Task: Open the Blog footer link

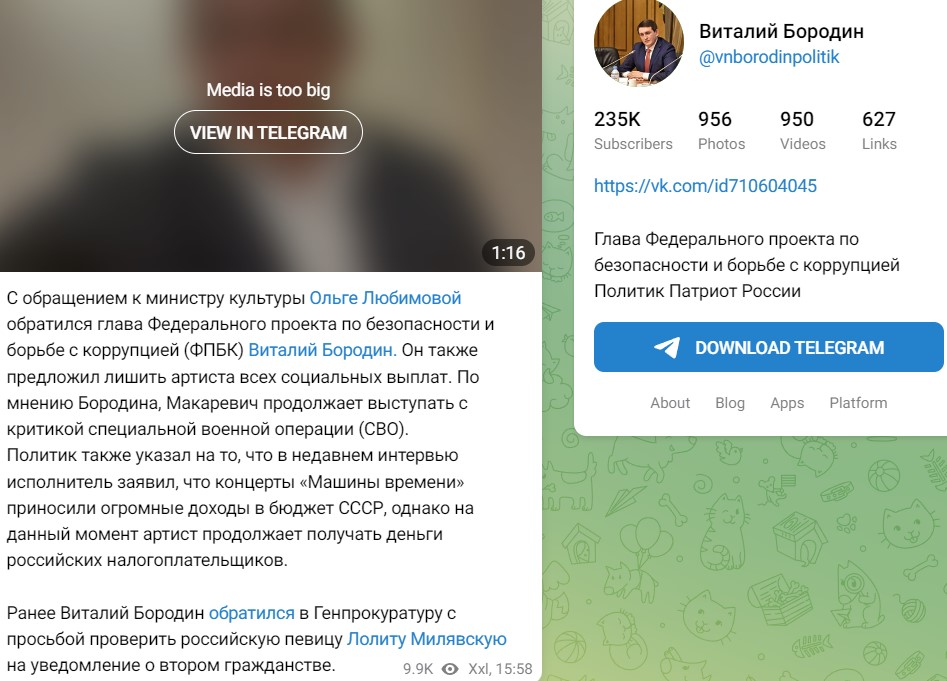Action: click(x=730, y=403)
